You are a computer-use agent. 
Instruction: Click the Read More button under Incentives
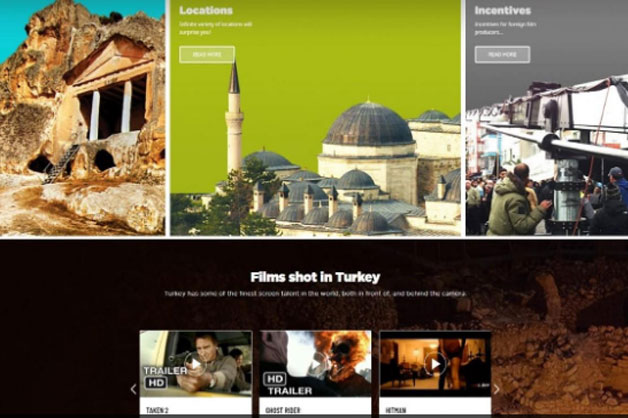[x=502, y=54]
